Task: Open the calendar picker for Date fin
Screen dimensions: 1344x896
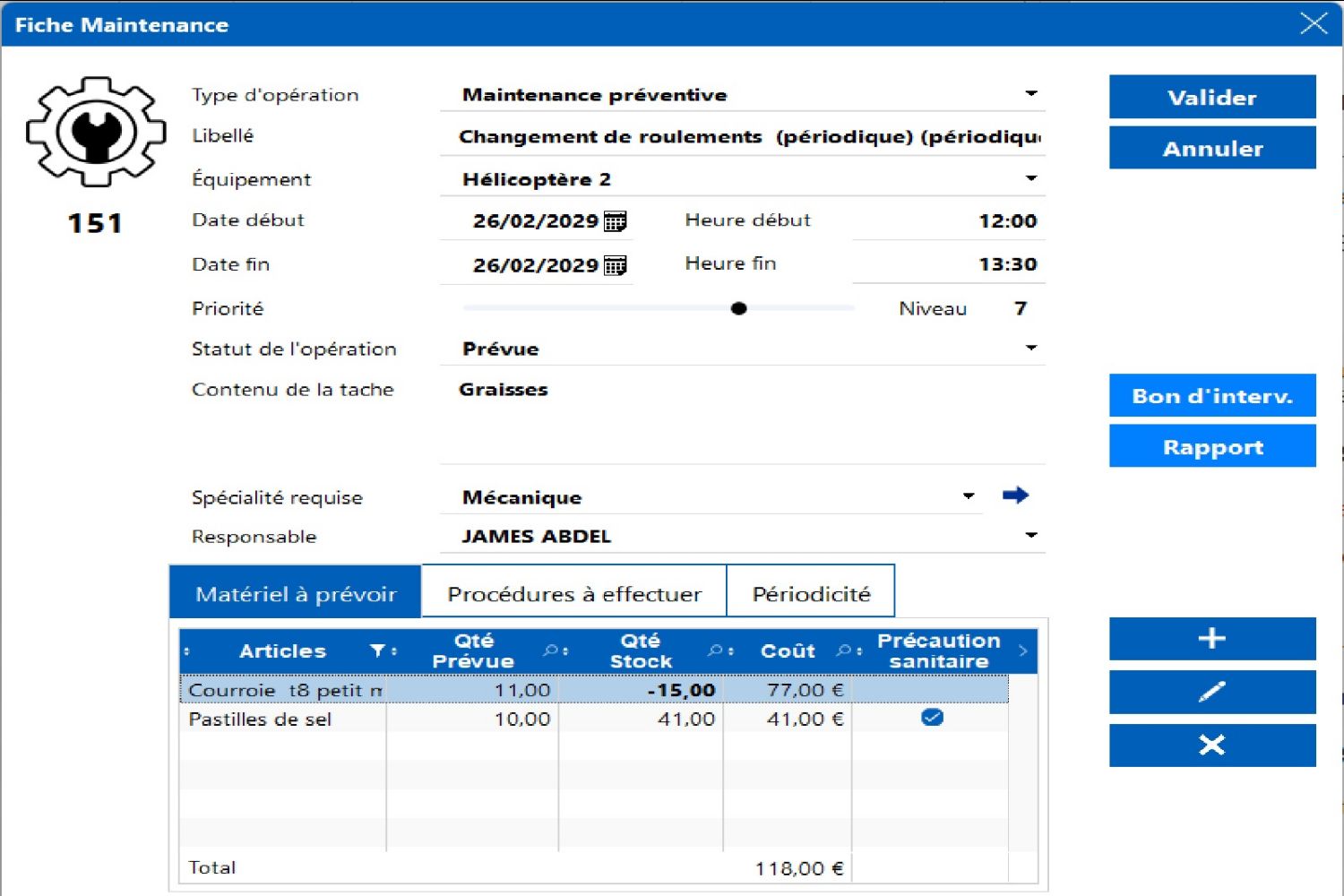Action: point(615,265)
